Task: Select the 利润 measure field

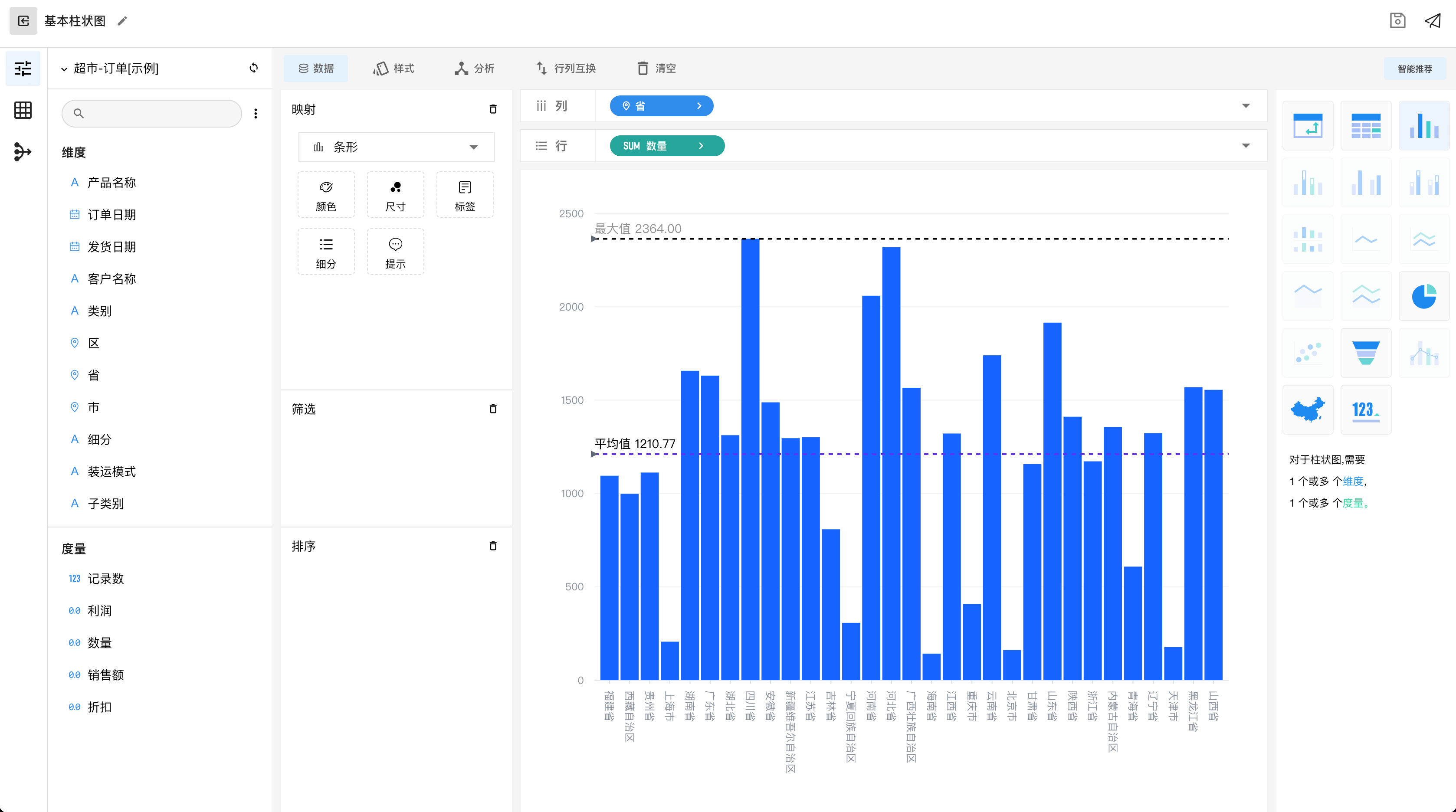Action: click(99, 611)
